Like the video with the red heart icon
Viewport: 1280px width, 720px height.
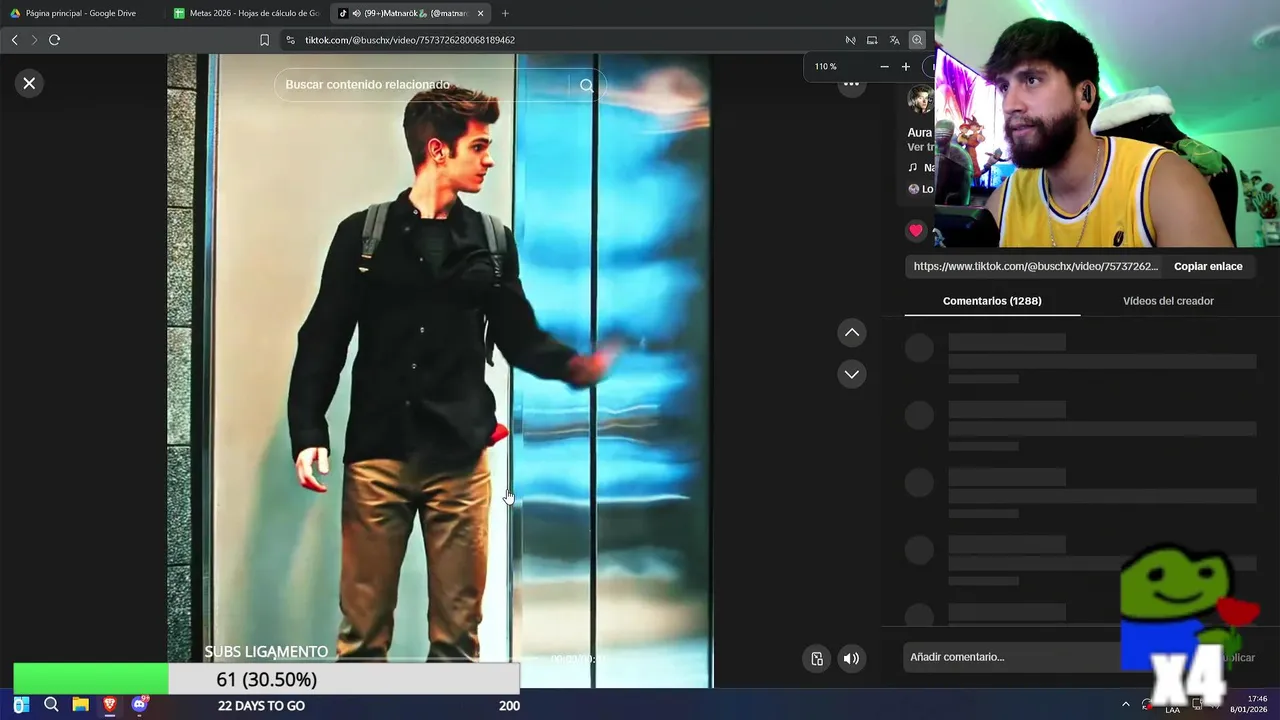916,231
